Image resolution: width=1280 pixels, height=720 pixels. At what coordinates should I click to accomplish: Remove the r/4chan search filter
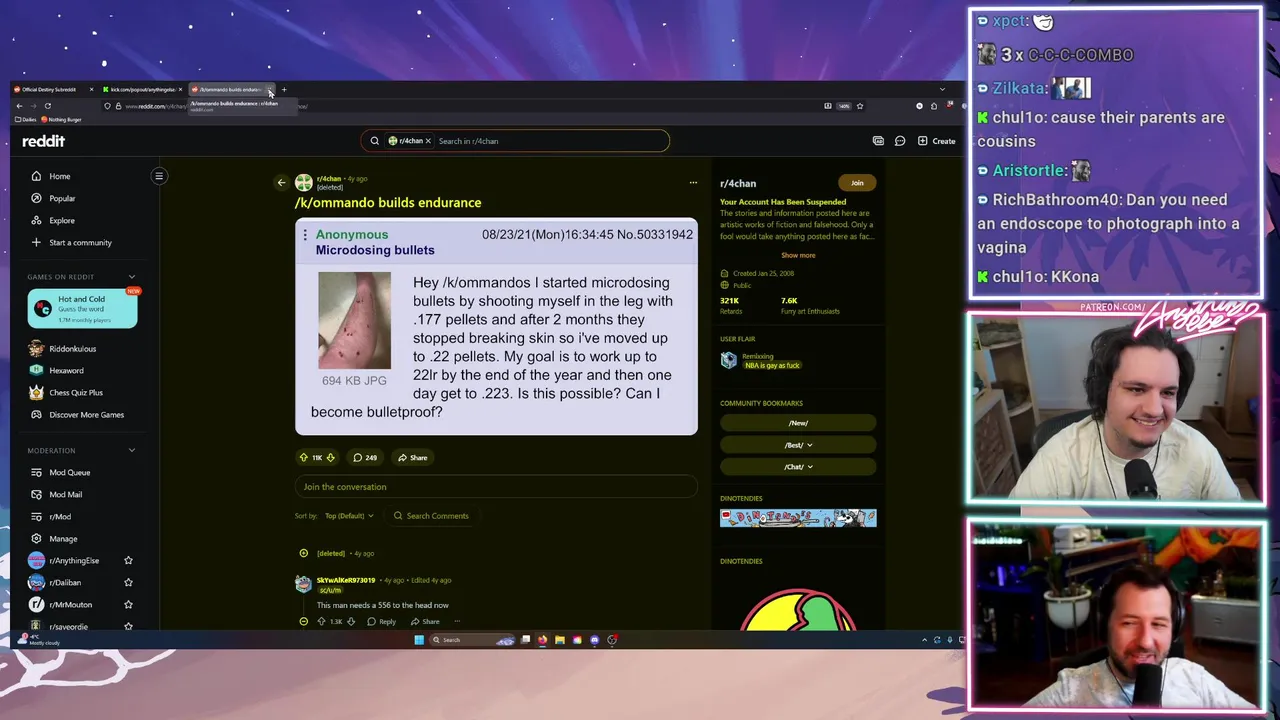click(x=428, y=141)
